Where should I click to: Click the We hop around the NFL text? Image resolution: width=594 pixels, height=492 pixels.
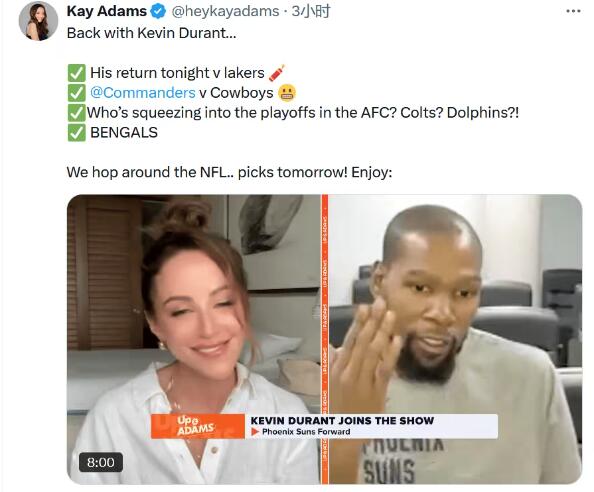point(229,172)
